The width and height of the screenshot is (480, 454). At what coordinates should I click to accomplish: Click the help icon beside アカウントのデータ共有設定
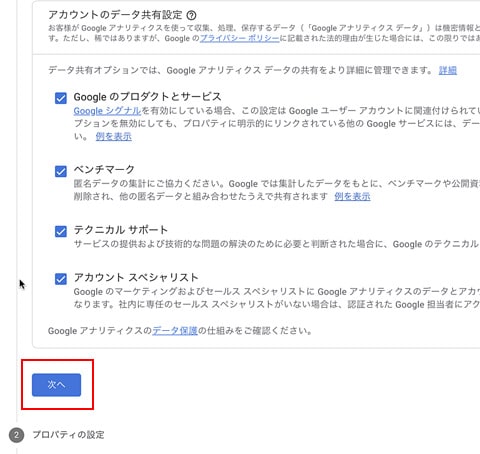(191, 15)
